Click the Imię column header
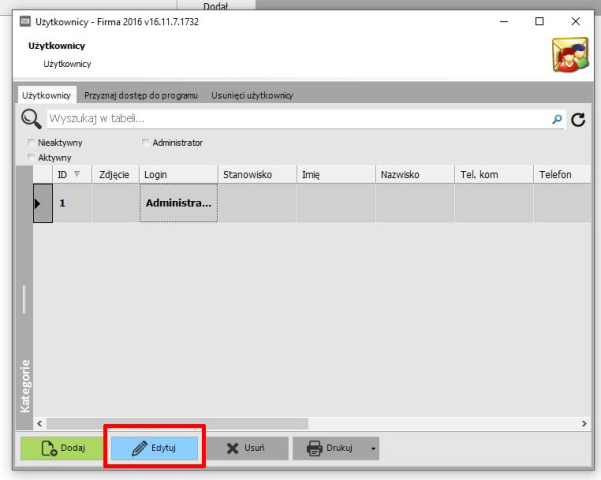This screenshot has width=601, height=480. (336, 174)
